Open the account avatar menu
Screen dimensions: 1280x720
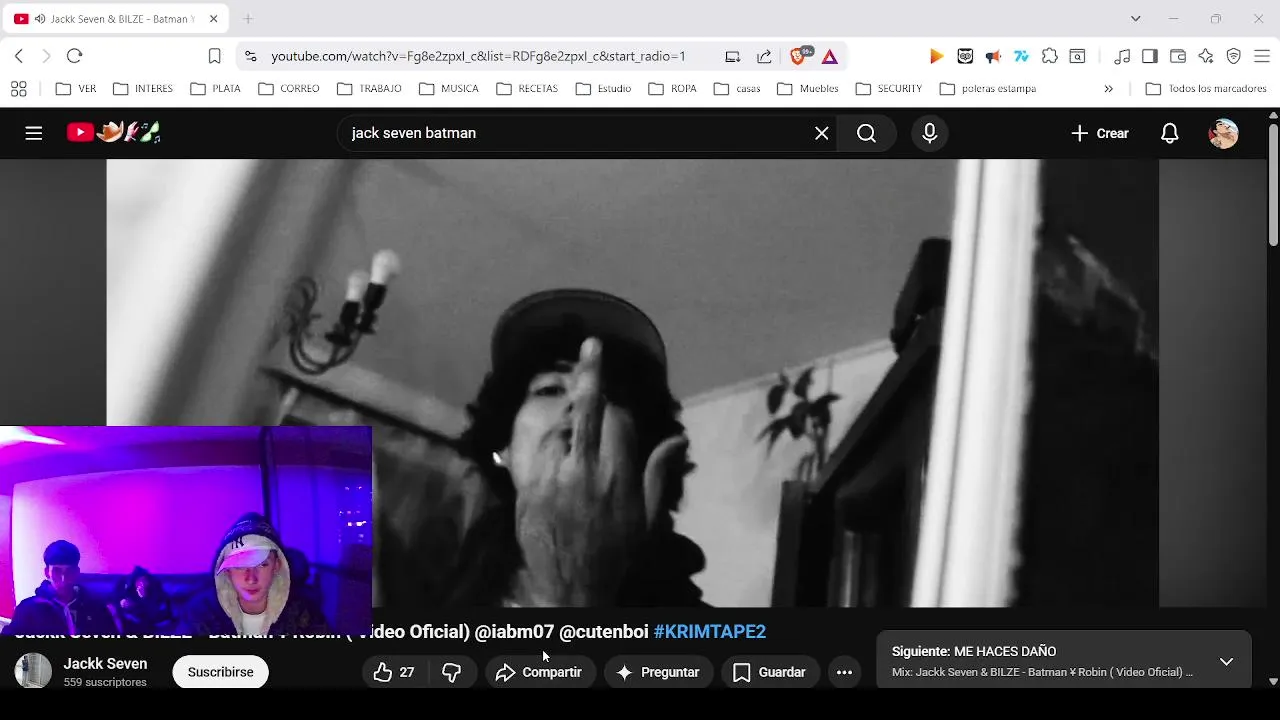coord(1224,133)
